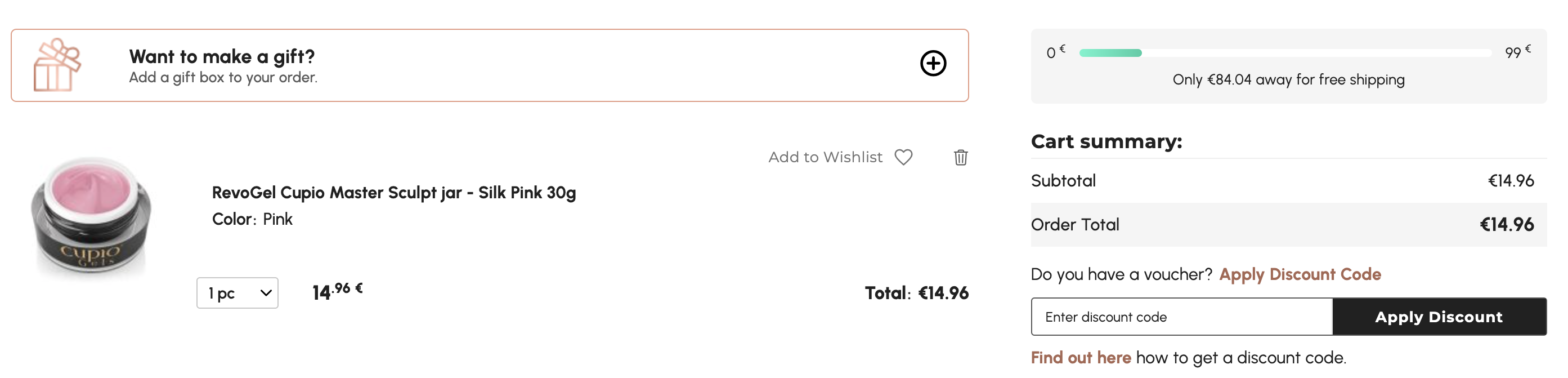Open the Cupio gel jar product thumbnail
The width and height of the screenshot is (1568, 378).
[x=92, y=215]
